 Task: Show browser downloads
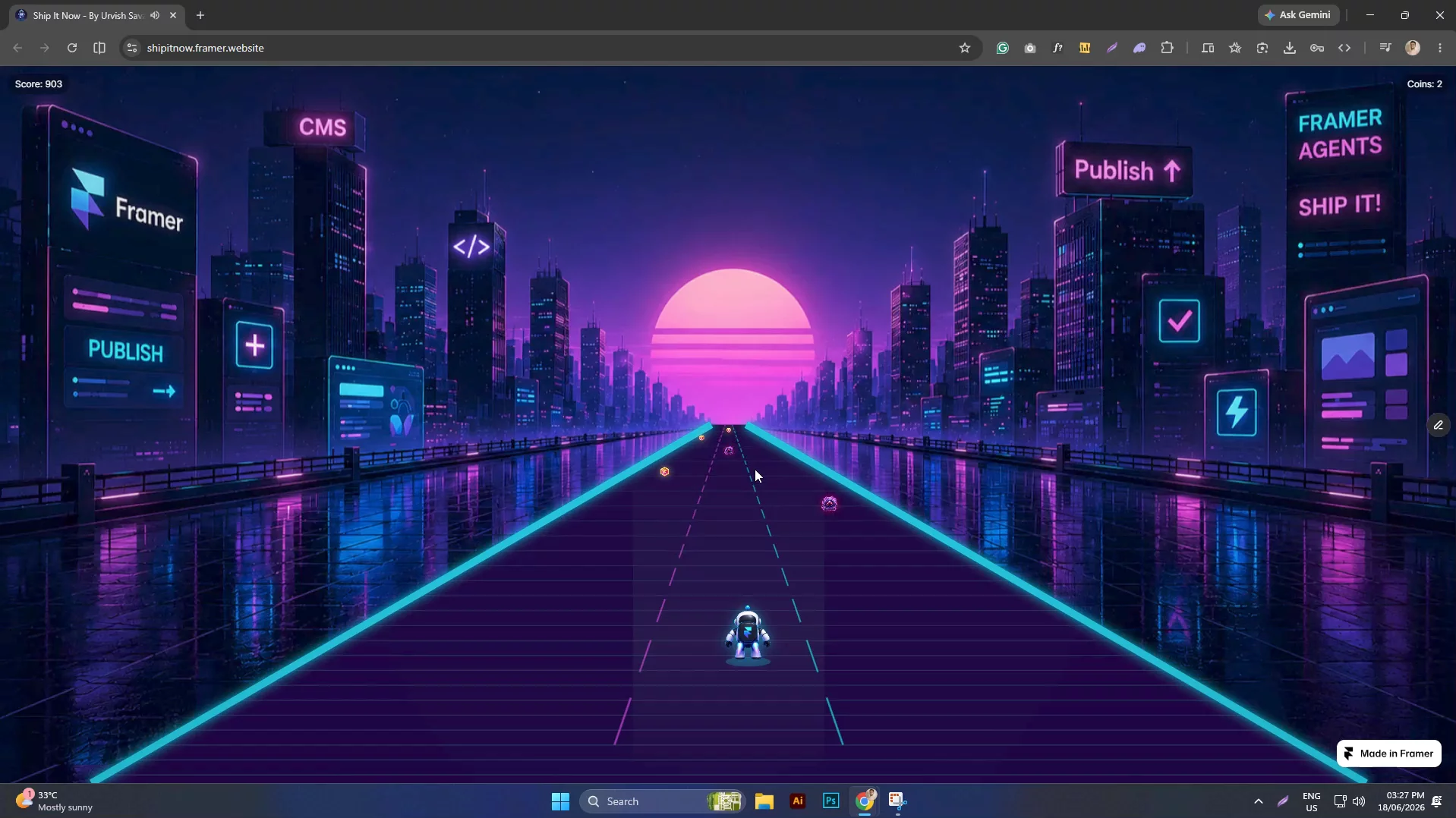1290,48
